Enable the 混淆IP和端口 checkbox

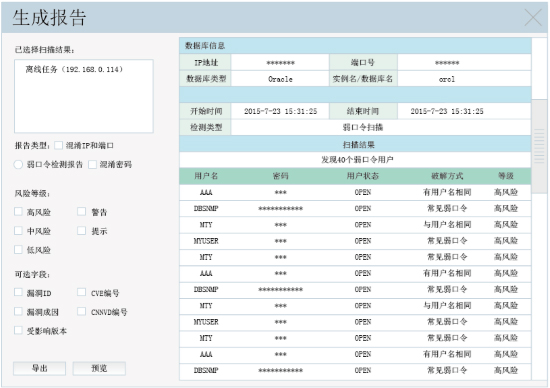coord(59,145)
